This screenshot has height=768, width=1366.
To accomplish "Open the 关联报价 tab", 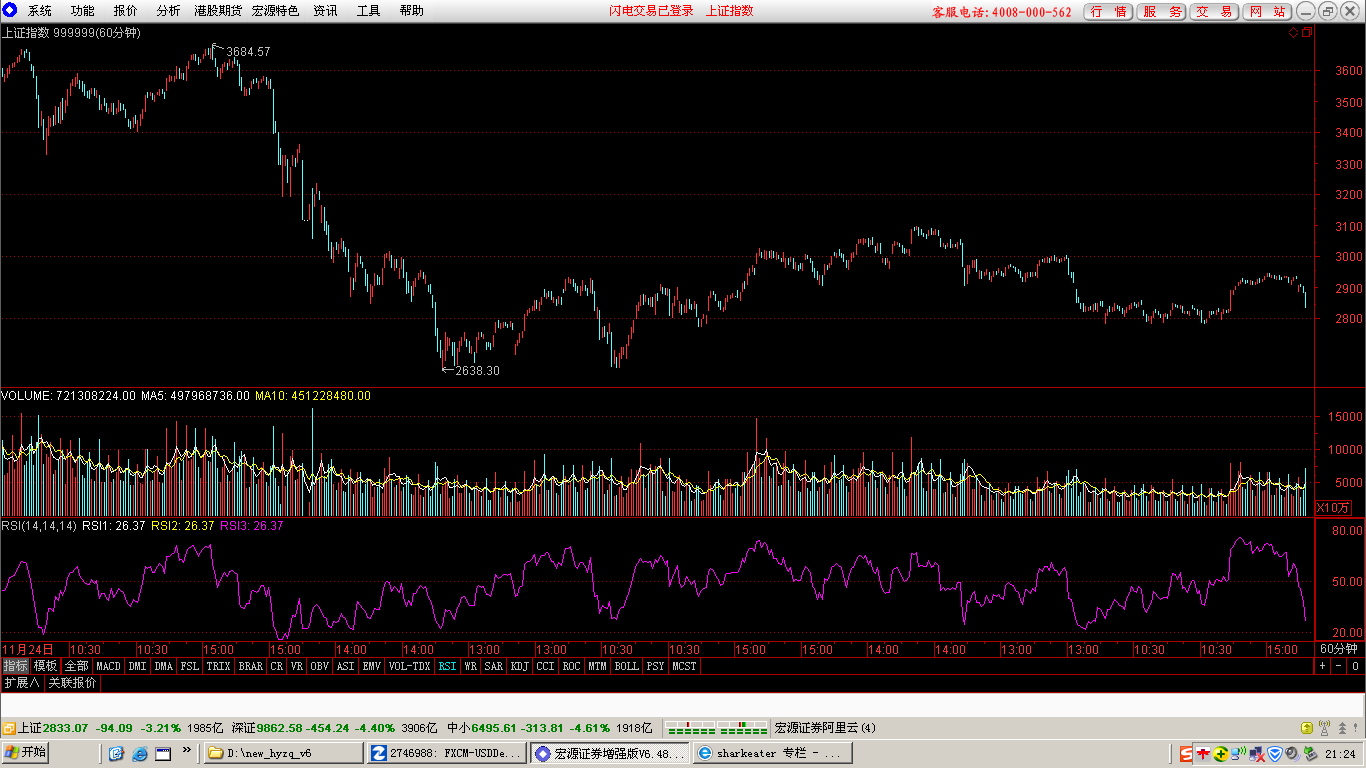I will click(x=73, y=683).
